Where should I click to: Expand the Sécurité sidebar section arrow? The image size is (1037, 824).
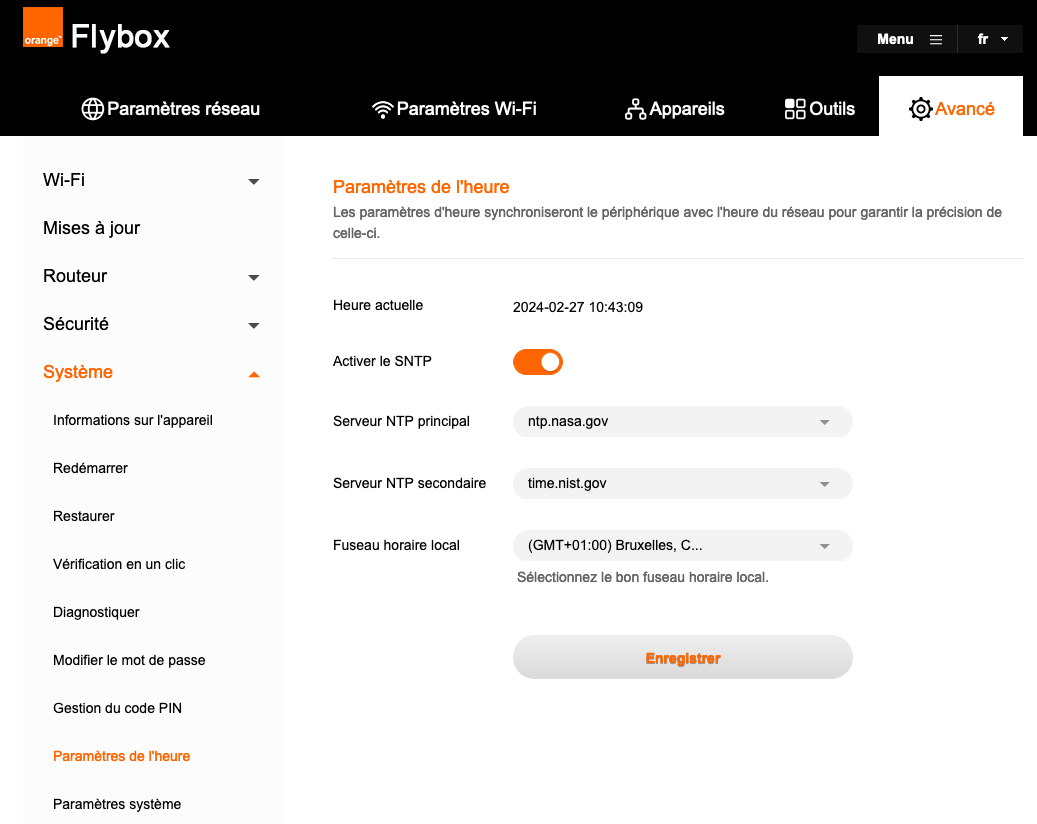253,325
